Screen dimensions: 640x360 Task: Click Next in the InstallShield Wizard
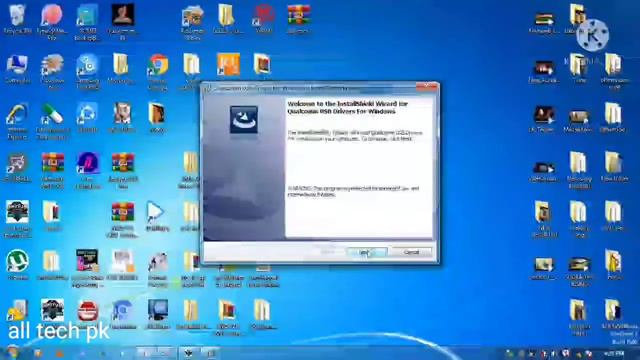(x=367, y=252)
